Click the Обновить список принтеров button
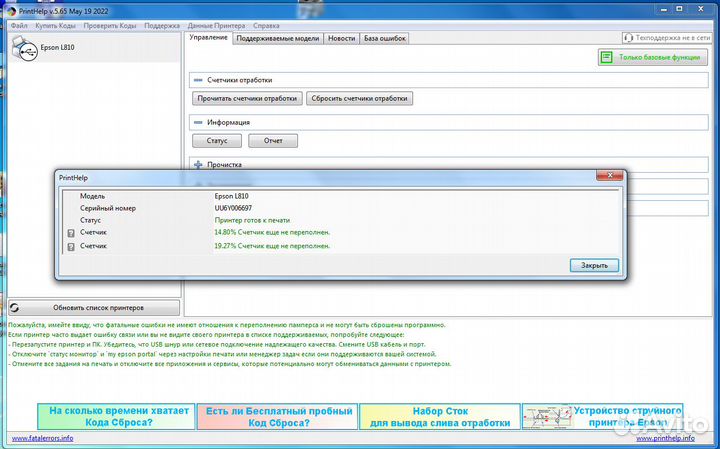This screenshot has height=449, width=720. click(94, 308)
